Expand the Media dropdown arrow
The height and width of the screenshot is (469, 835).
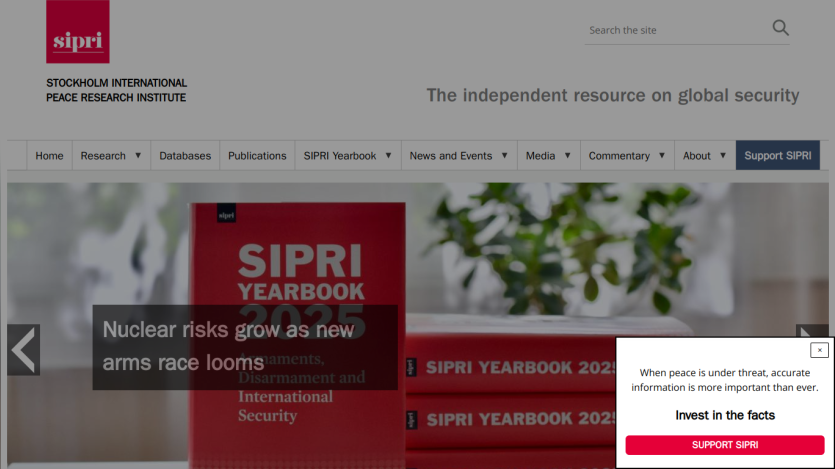point(568,155)
